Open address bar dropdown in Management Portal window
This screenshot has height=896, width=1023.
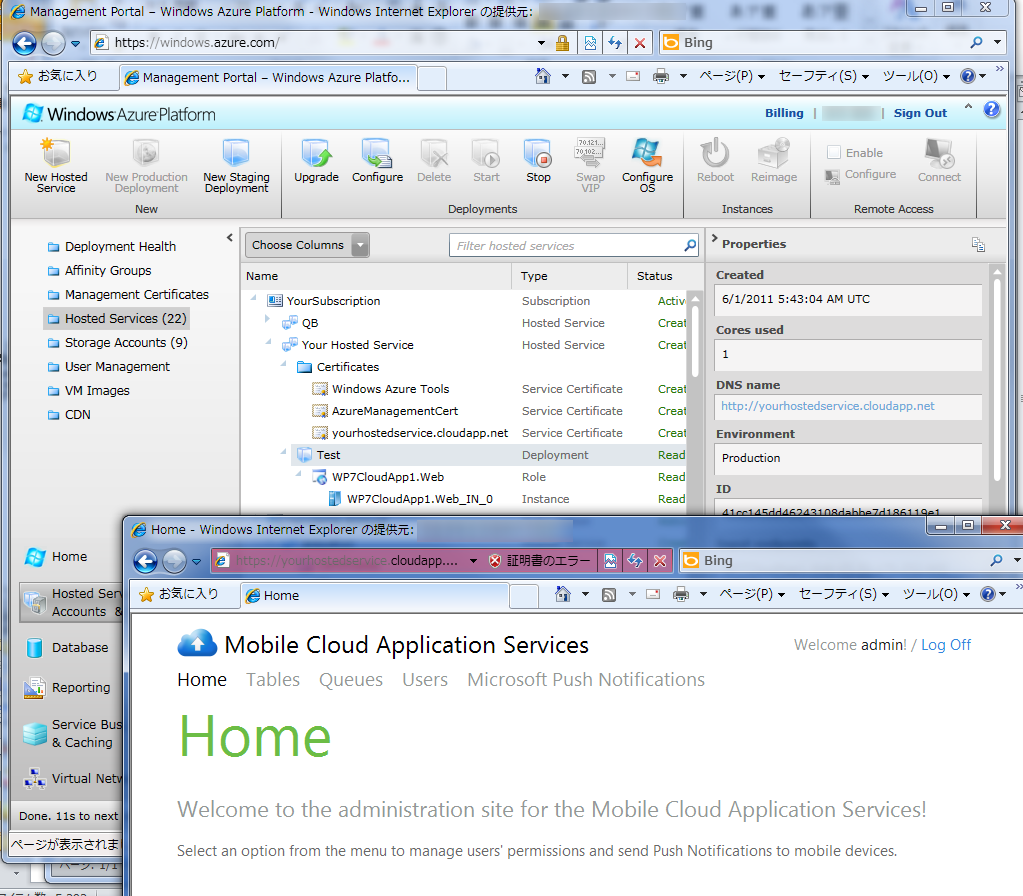click(x=541, y=43)
